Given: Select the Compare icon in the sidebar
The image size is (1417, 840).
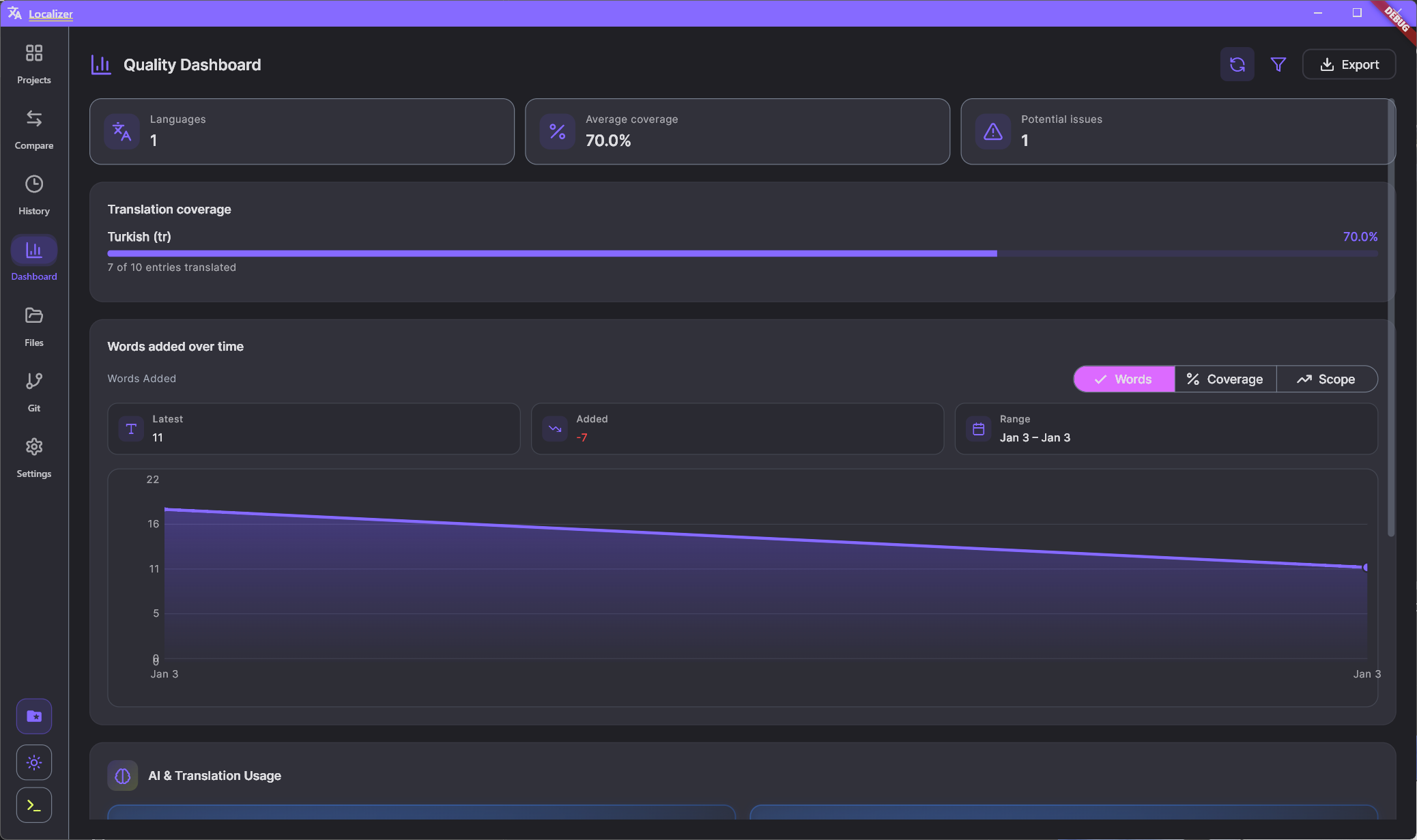Looking at the screenshot, I should click(x=33, y=128).
